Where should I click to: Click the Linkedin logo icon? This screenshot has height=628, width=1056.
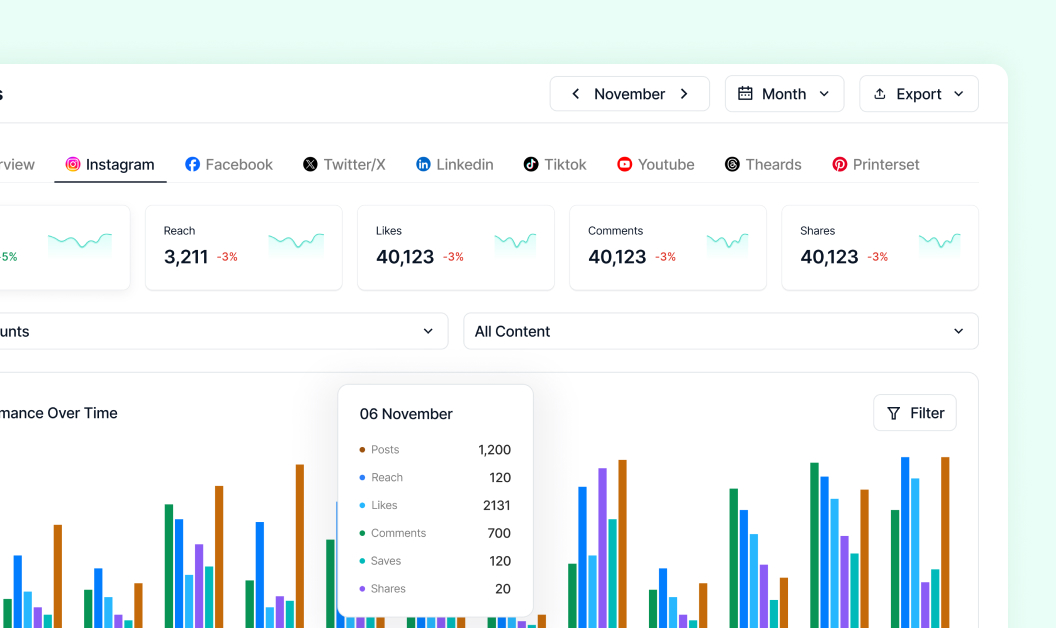[423, 164]
